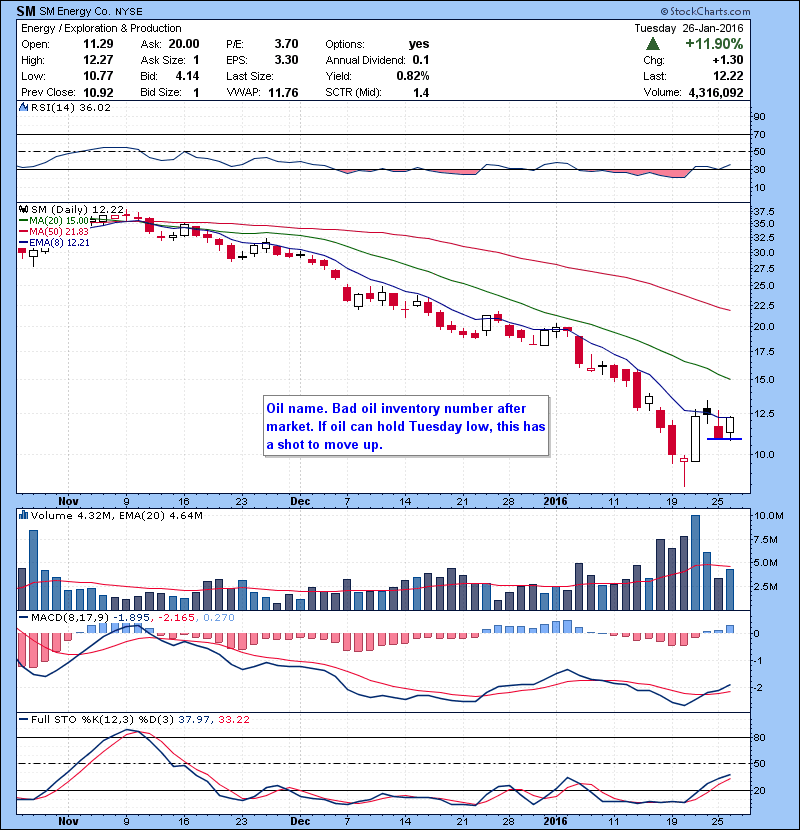
Task: Click the SM (Daily) candlestick icon
Action: point(23,210)
